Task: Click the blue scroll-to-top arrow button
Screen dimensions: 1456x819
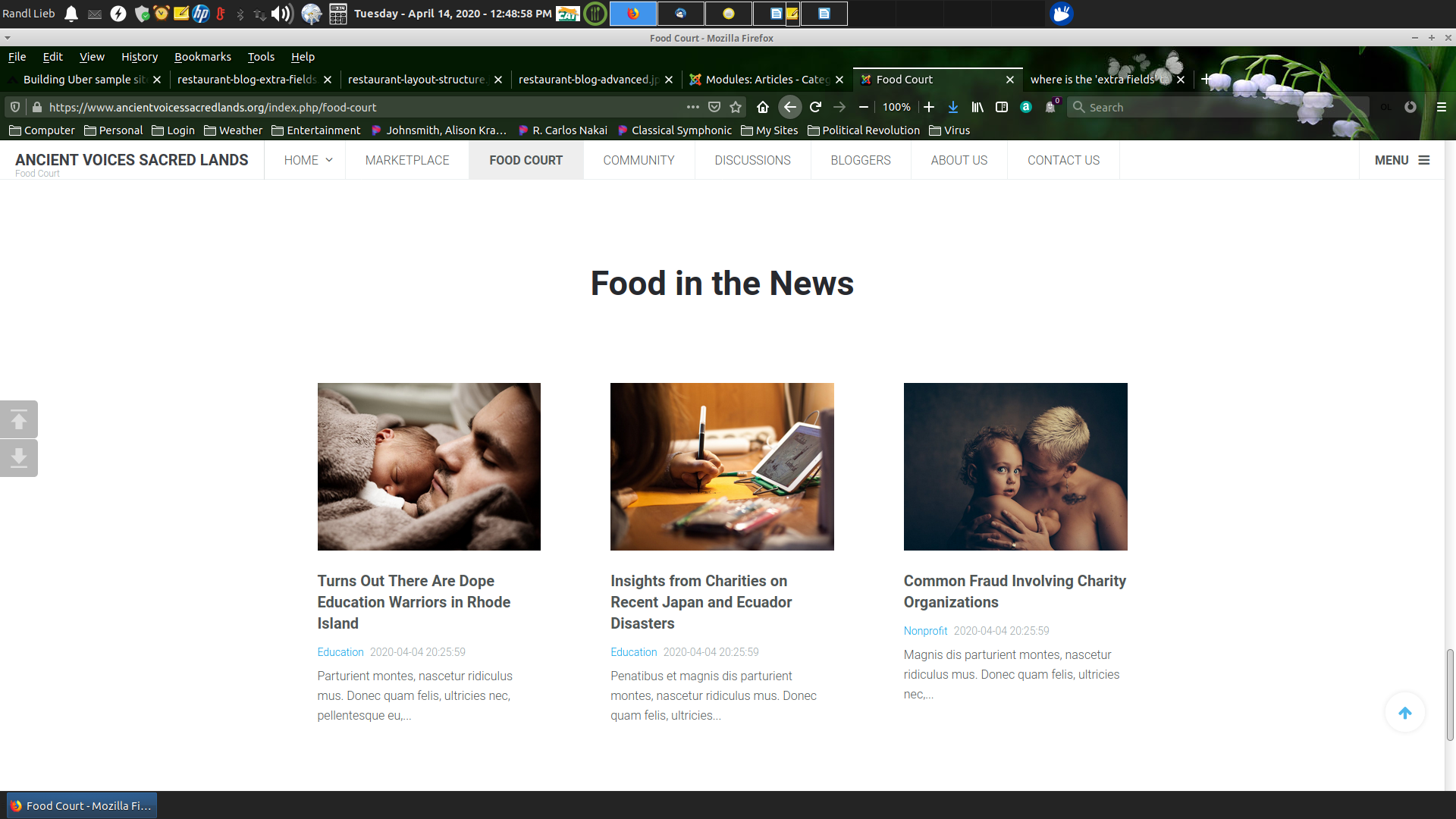Action: tap(1404, 713)
